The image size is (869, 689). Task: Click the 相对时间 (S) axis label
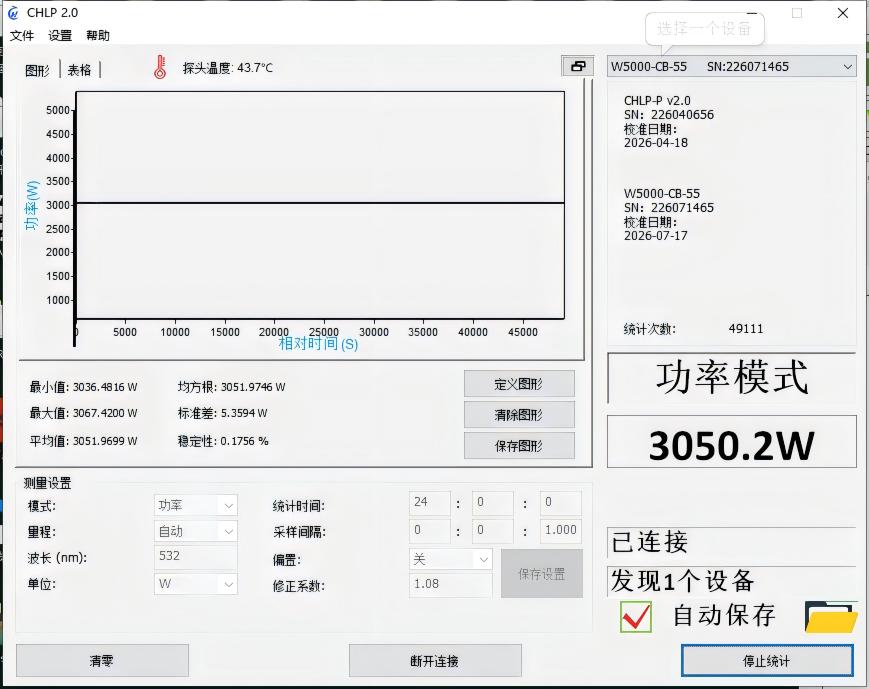tap(318, 344)
